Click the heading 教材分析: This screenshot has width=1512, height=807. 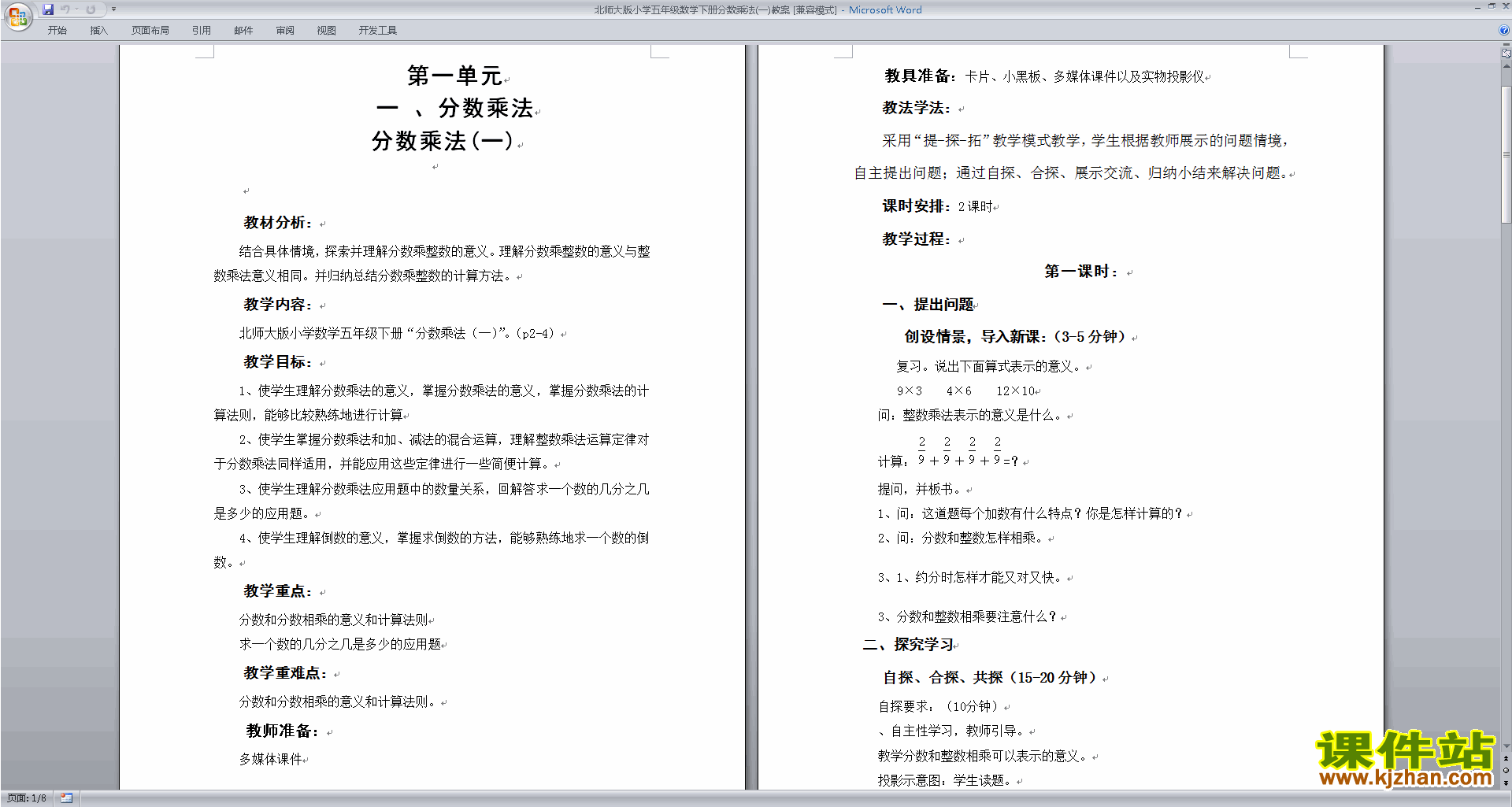[x=278, y=223]
